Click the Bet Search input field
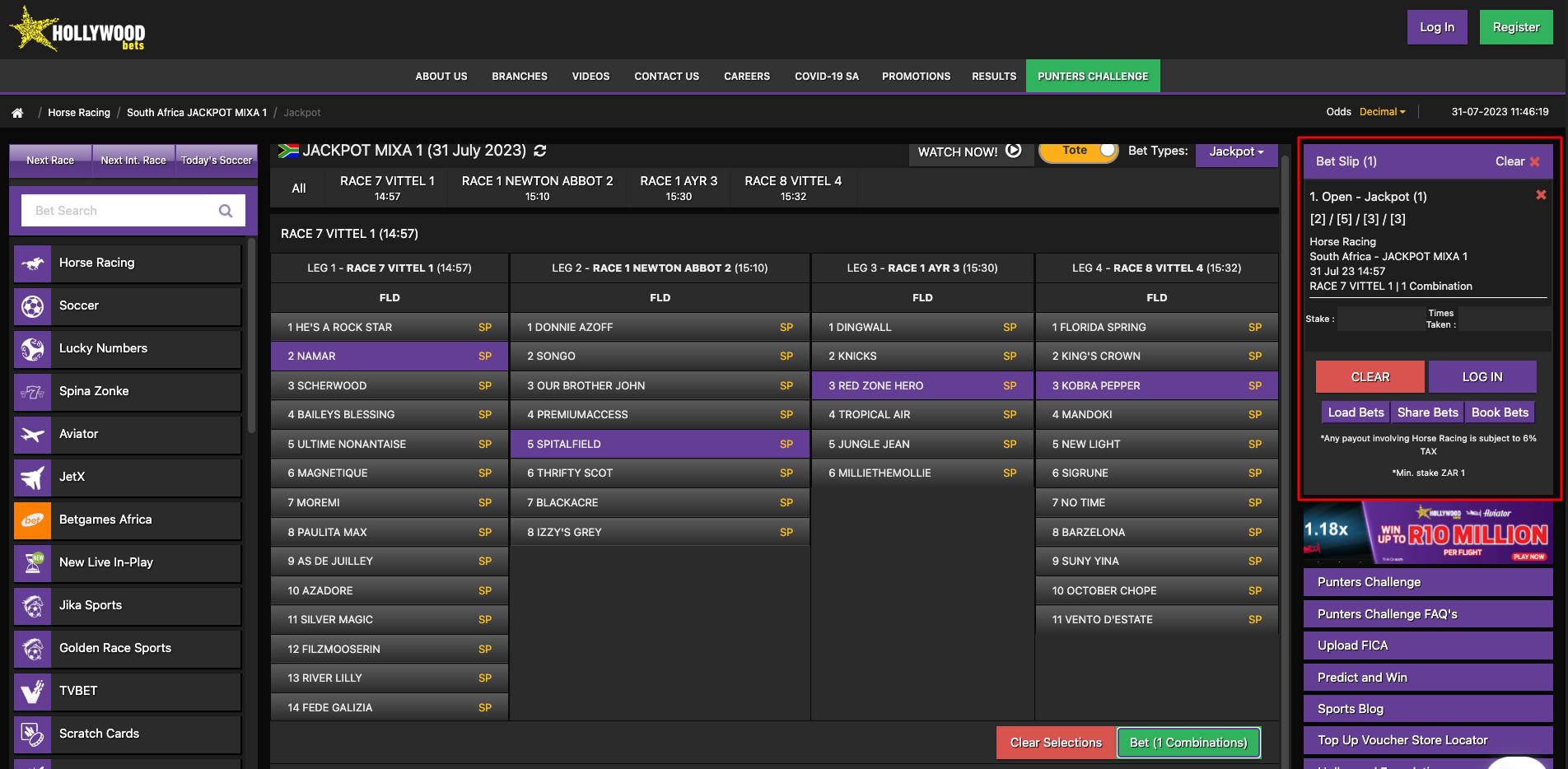1568x769 pixels. coord(119,211)
